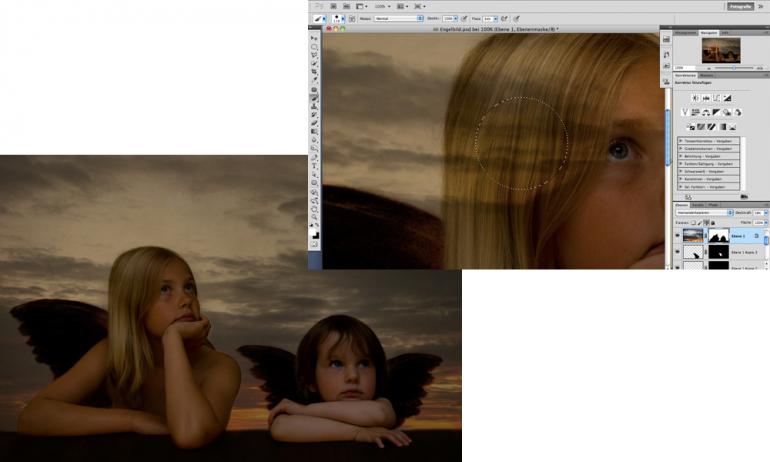Open the Deckkraft slider dropdown in Layers
This screenshot has width=770, height=462.
[x=766, y=213]
